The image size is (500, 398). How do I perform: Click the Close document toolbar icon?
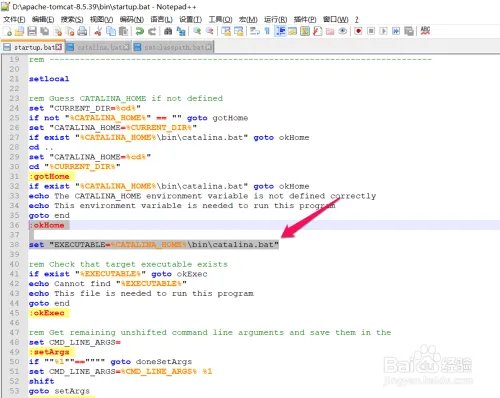click(58, 31)
